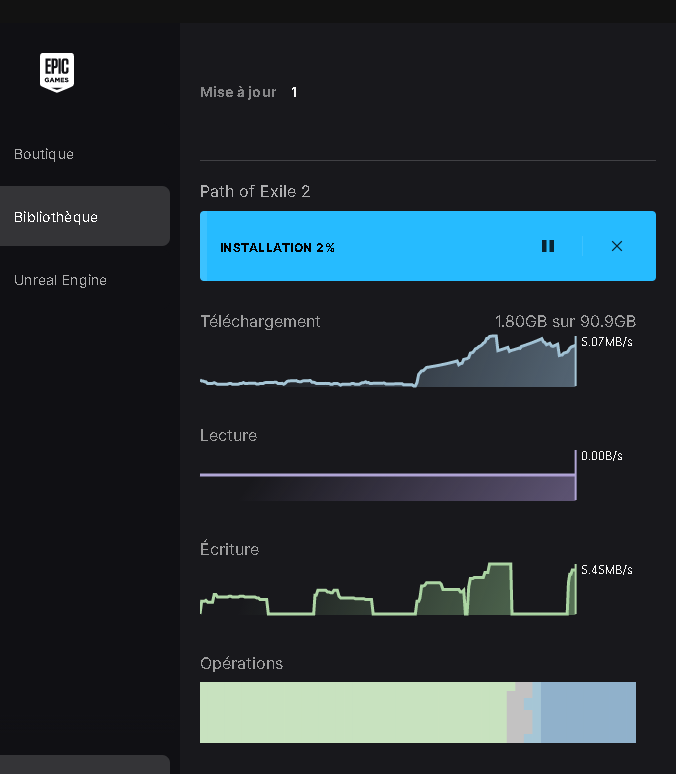The image size is (676, 774).
Task: Click the Écriture write graph
Action: pyautogui.click(x=388, y=589)
